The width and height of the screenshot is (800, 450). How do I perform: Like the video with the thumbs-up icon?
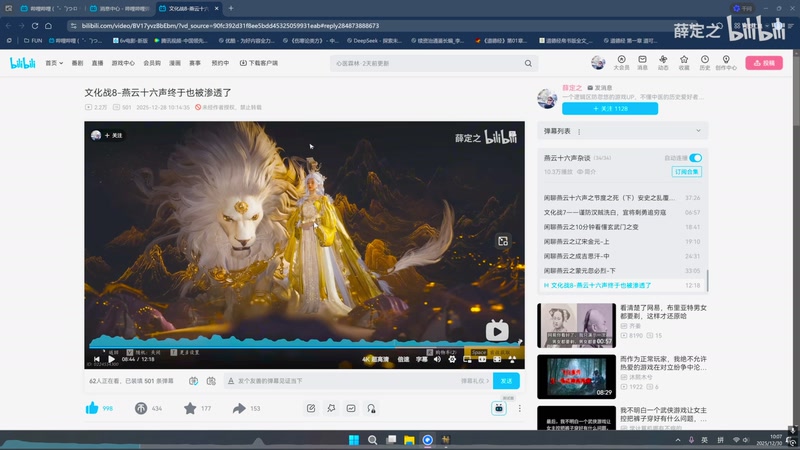92,408
